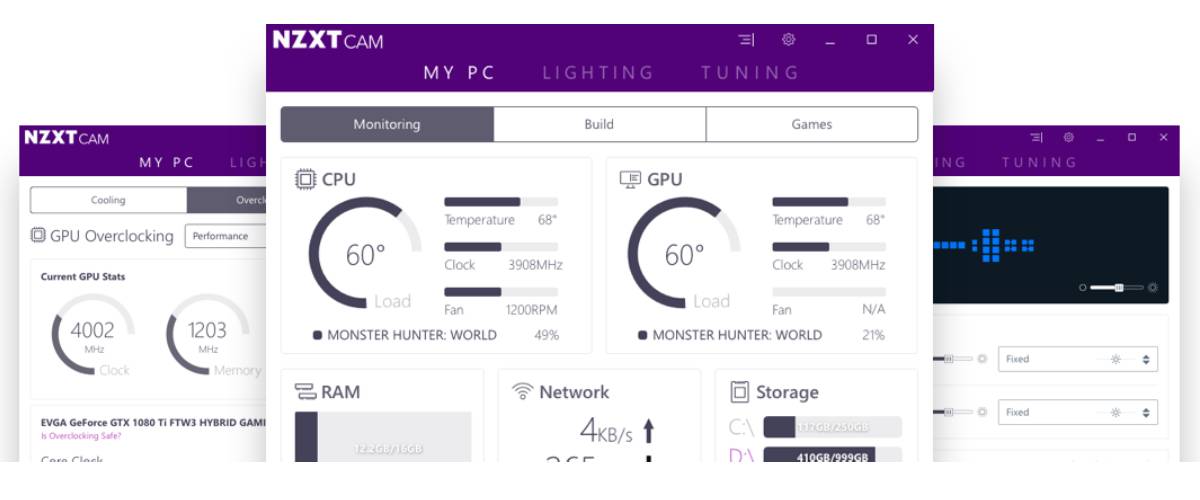Click the CPU chip icon
Viewport: 1200px width, 500px height.
click(305, 180)
